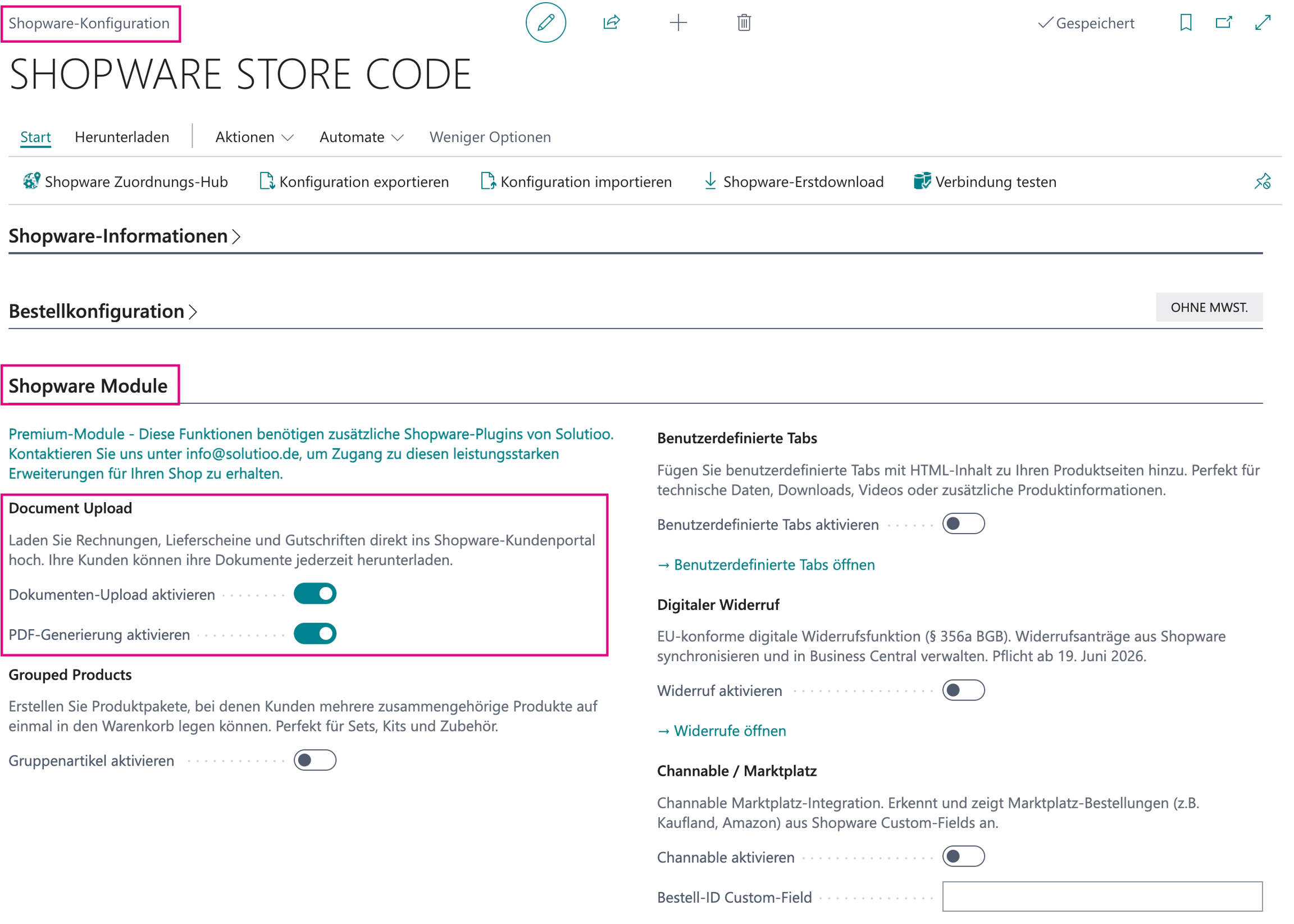Select the Start tab
This screenshot has width=1294, height=924.
click(x=35, y=137)
